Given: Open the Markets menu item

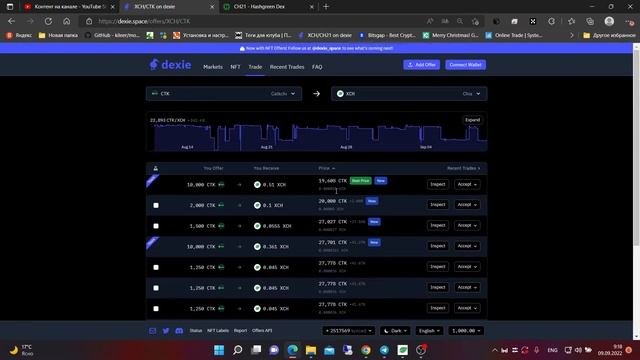Looking at the screenshot, I should coord(213,67).
